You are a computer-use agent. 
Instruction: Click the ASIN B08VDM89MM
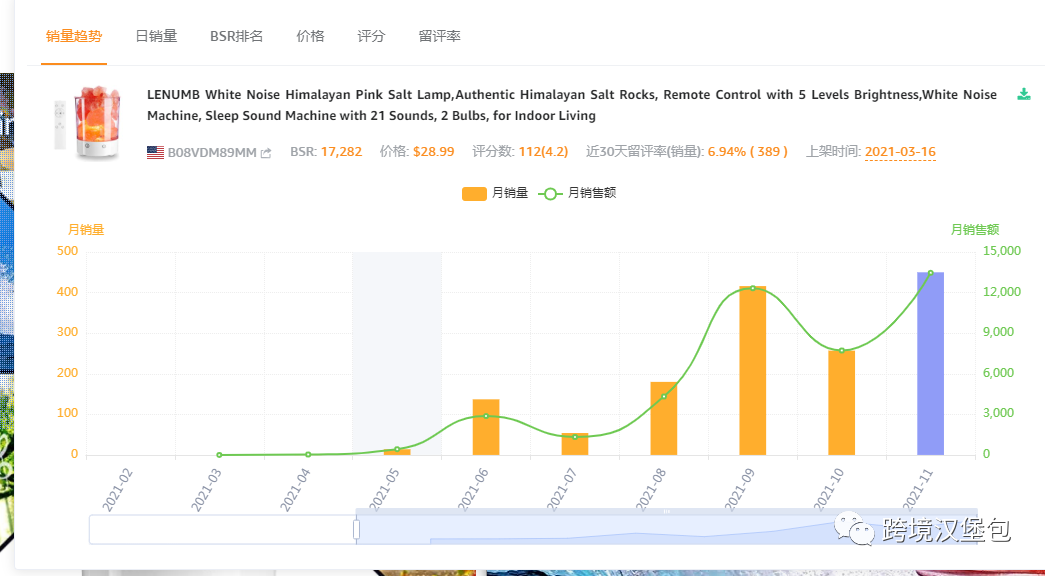(x=212, y=153)
